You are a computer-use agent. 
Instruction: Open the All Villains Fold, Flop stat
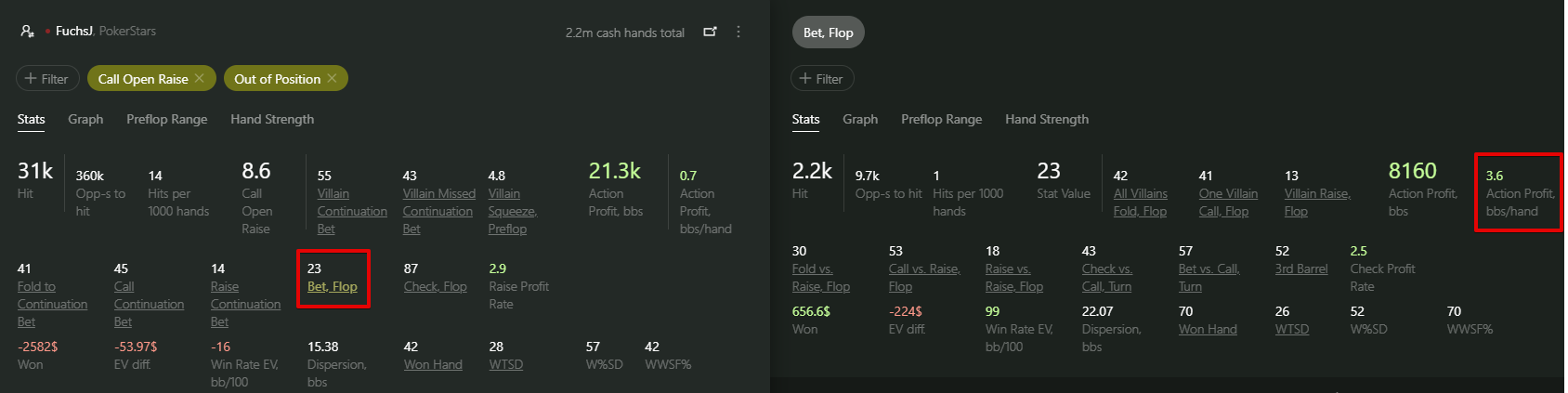click(1140, 203)
